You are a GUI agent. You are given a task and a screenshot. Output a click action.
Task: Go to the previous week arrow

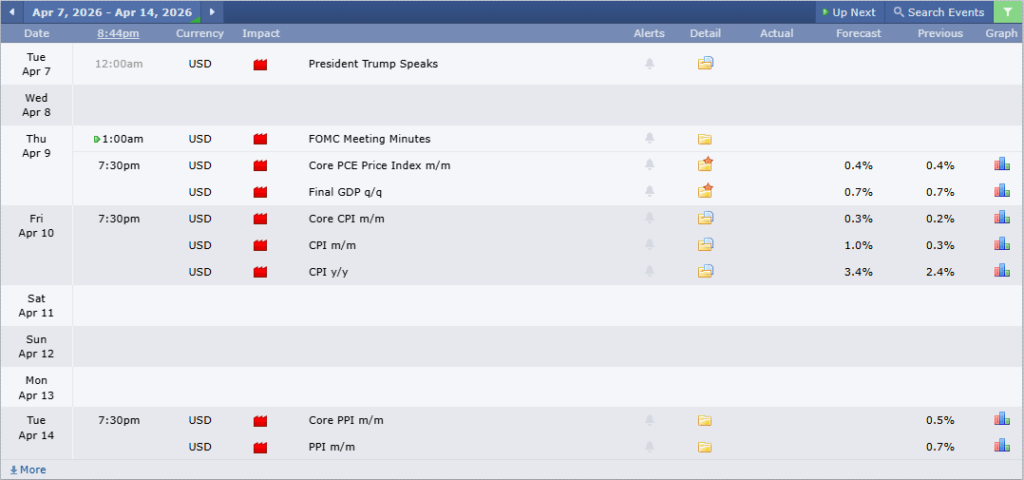[11, 12]
